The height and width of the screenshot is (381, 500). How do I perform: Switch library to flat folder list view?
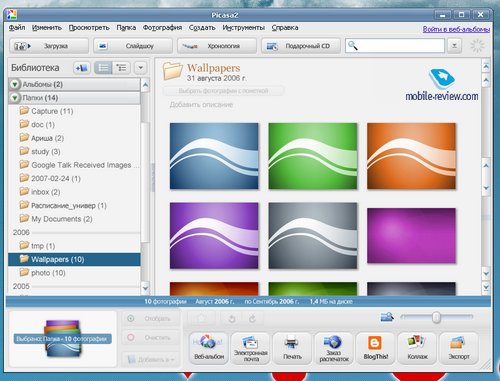click(x=103, y=68)
